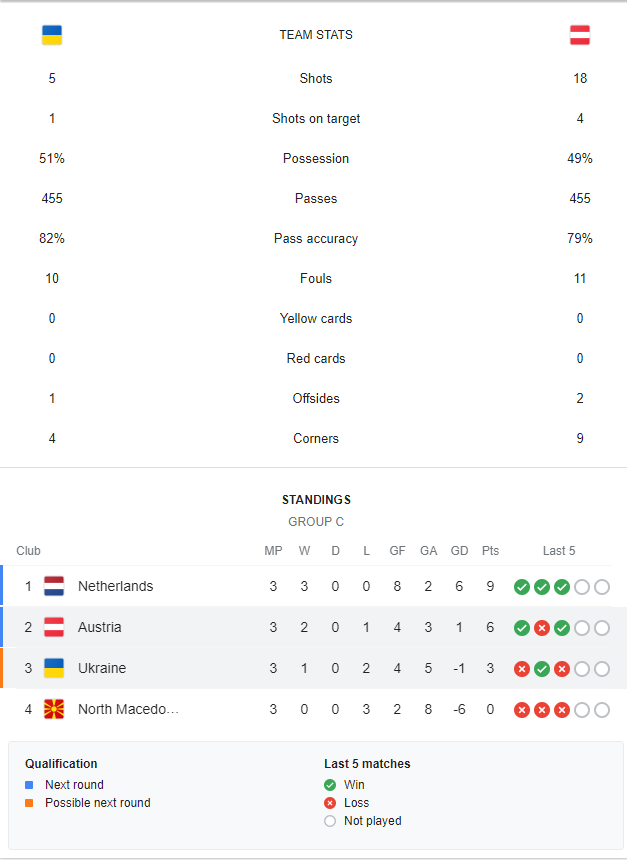Click the Austria flag in team stats header
This screenshot has height=860, width=627.
click(580, 35)
